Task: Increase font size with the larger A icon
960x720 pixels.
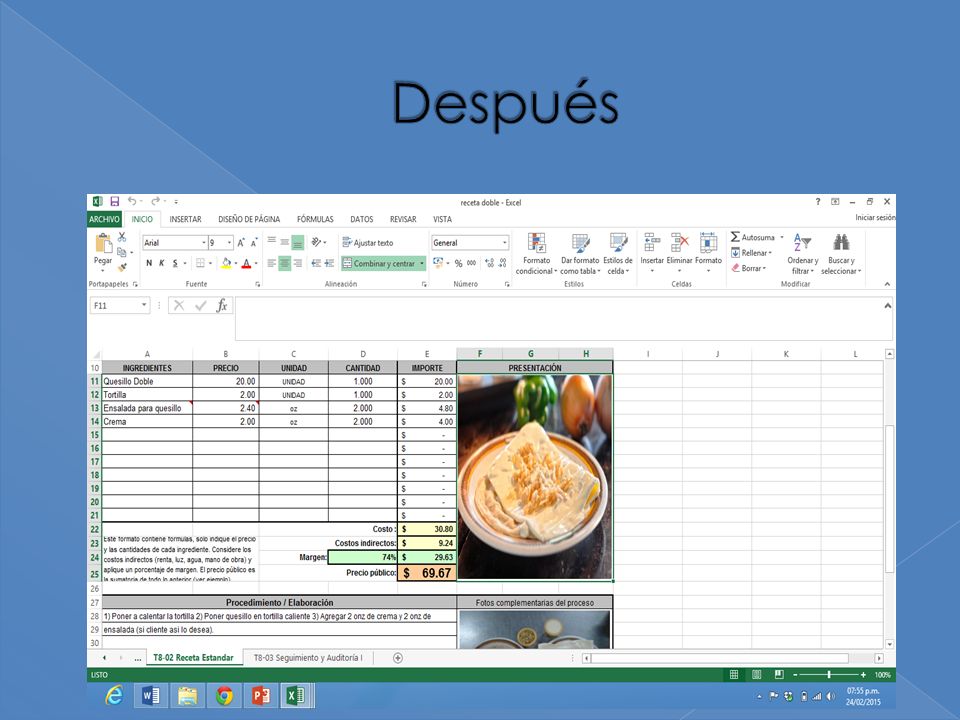Action: tap(241, 243)
